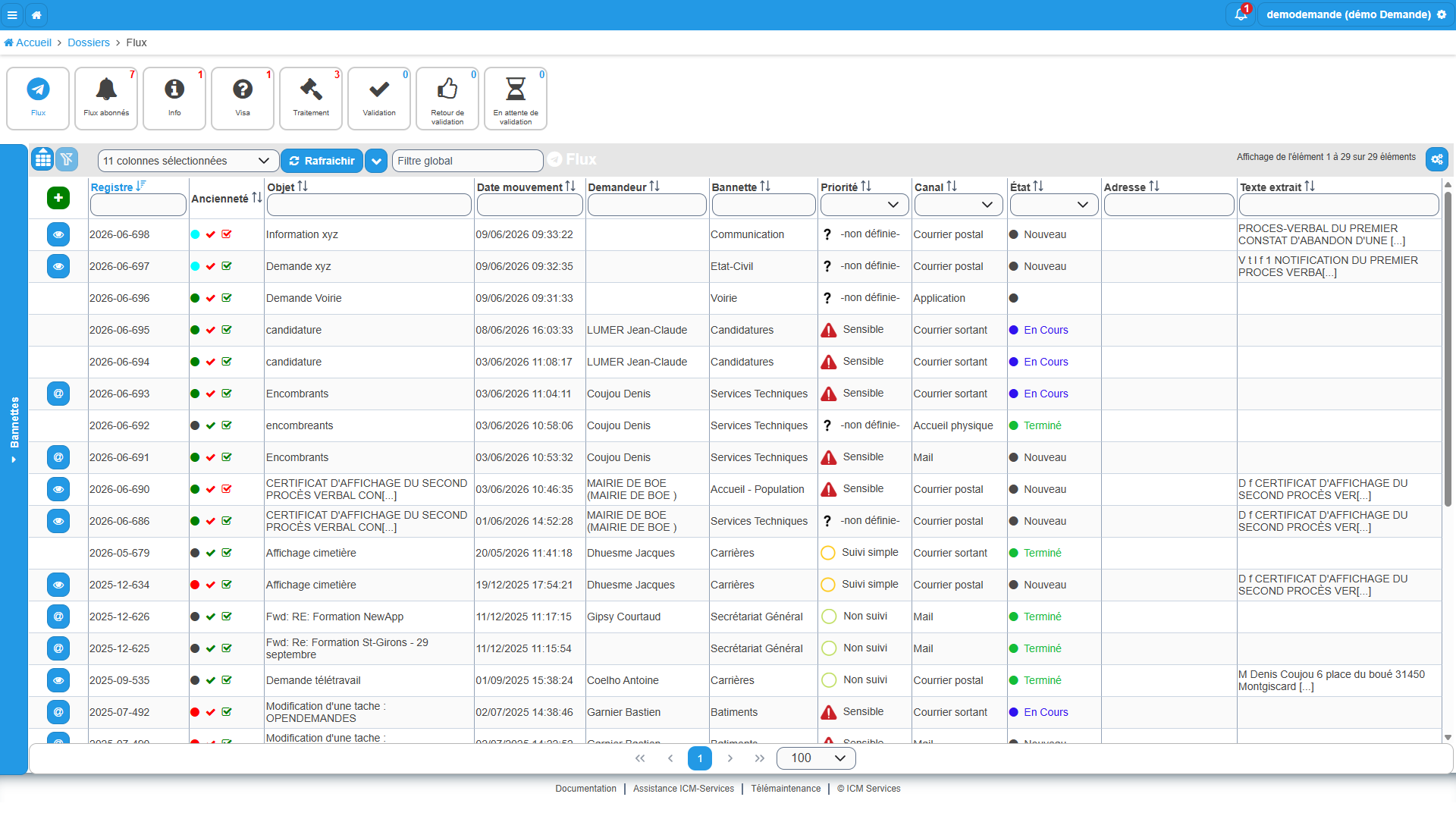This screenshot has width=1456, height=819.
Task: Click the grid view icon
Action: pyautogui.click(x=43, y=159)
